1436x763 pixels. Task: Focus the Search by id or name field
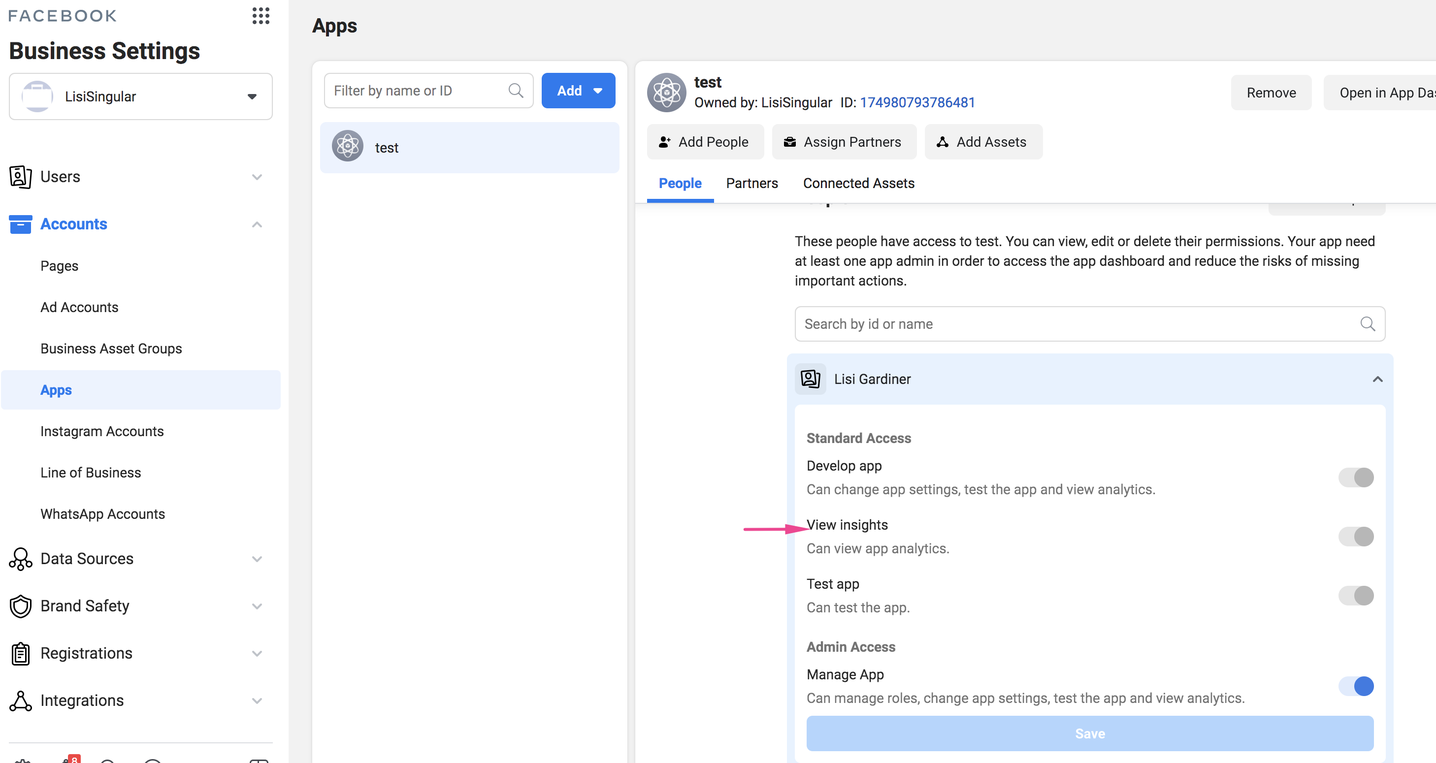coord(1090,324)
